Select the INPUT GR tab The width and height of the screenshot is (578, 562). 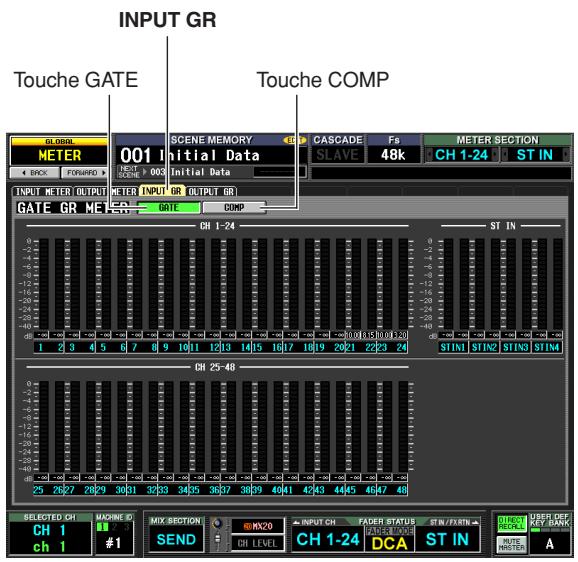pos(162,191)
